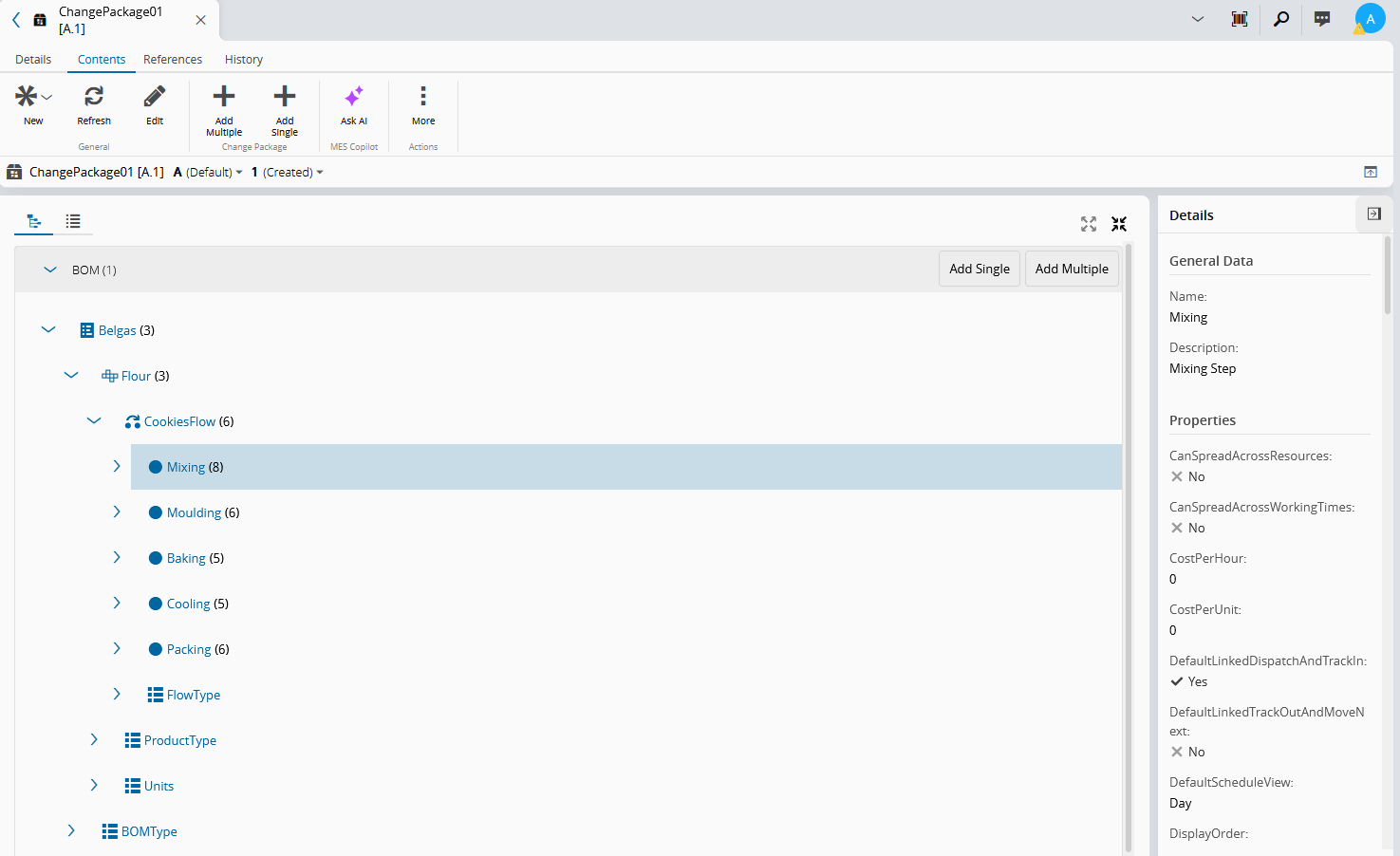This screenshot has width=1400, height=856.
Task: Expand the Mixing step
Action: coord(117,467)
